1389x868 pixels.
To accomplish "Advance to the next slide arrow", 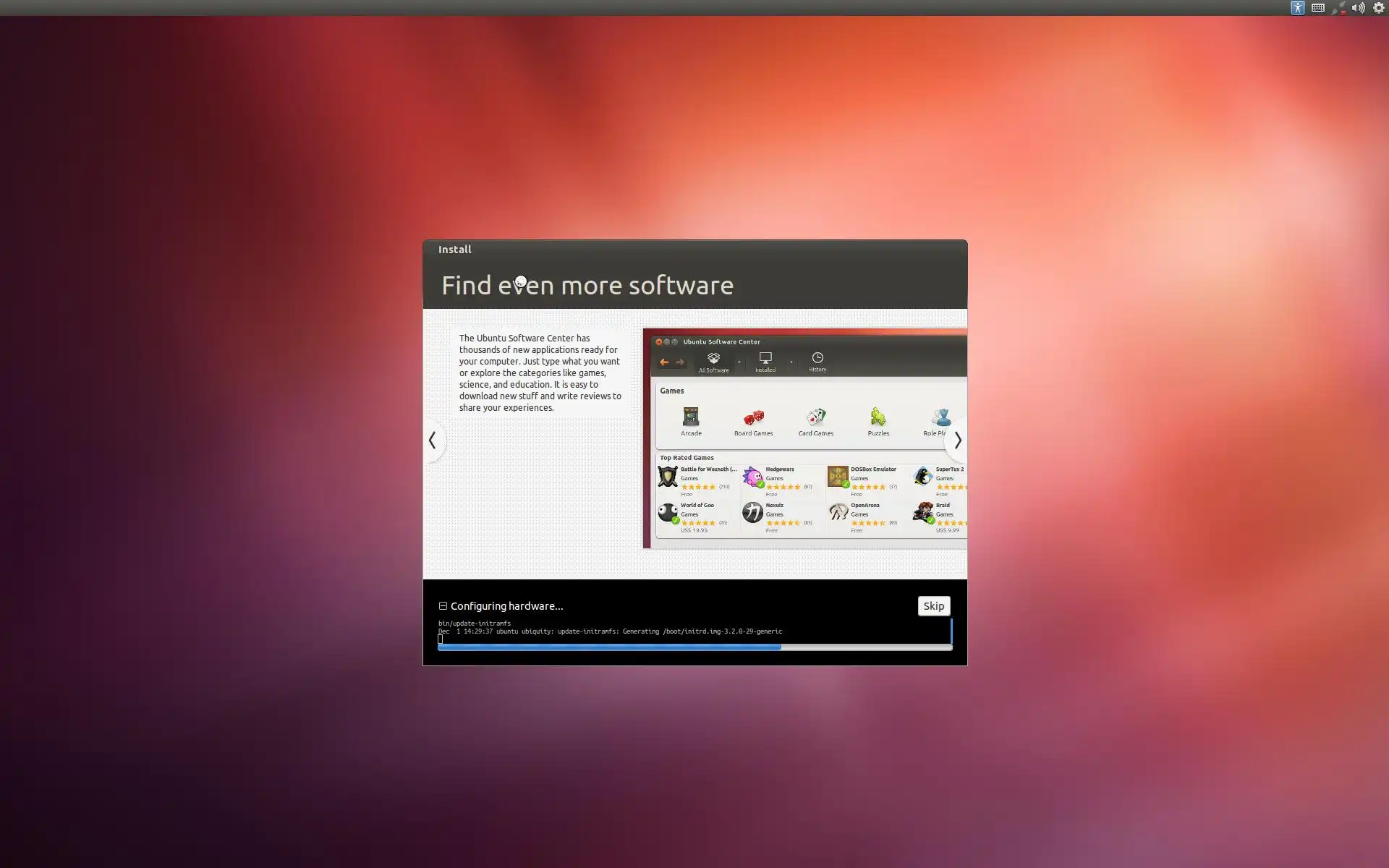I will click(957, 440).
